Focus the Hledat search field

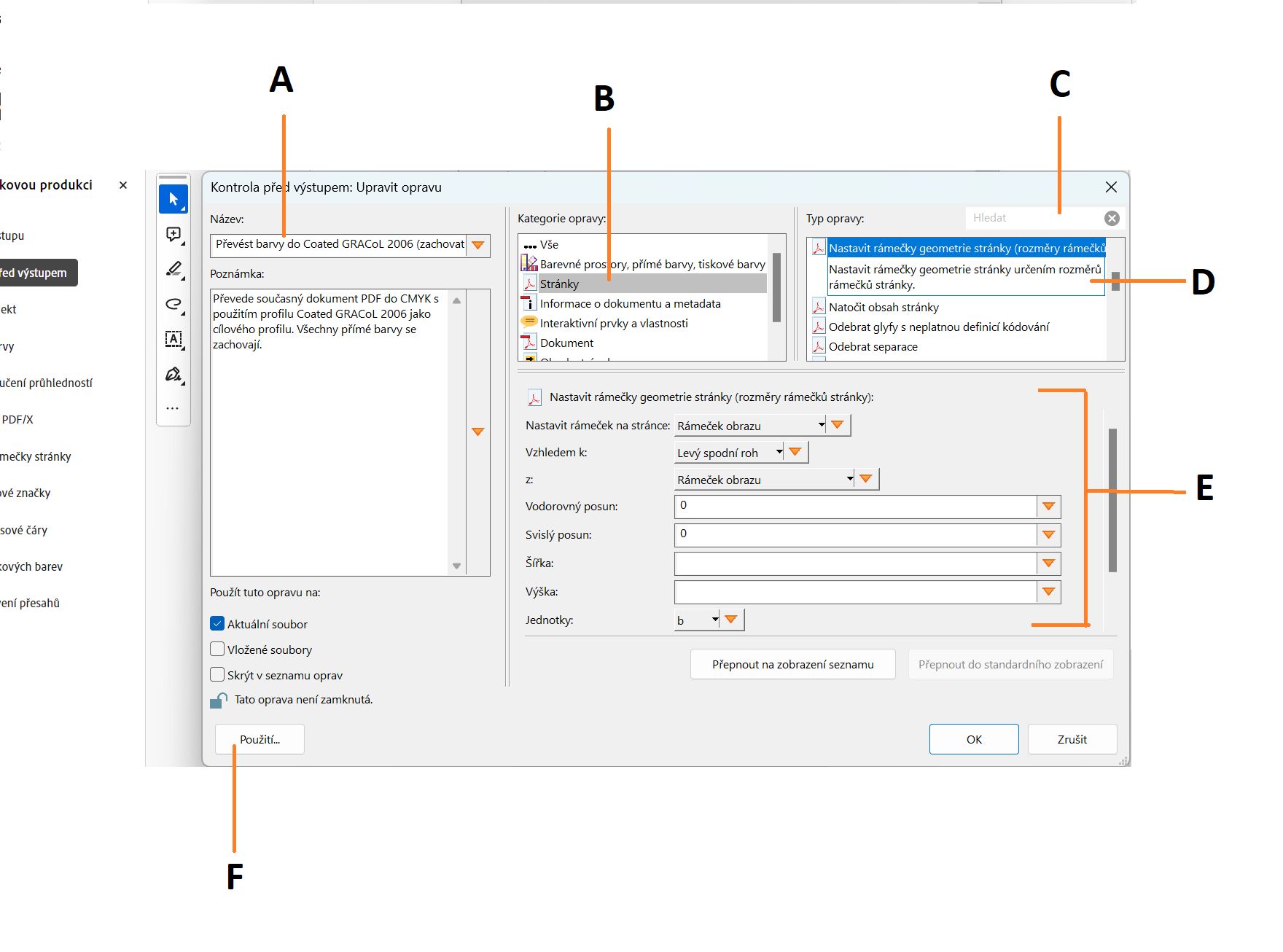[x=1034, y=218]
